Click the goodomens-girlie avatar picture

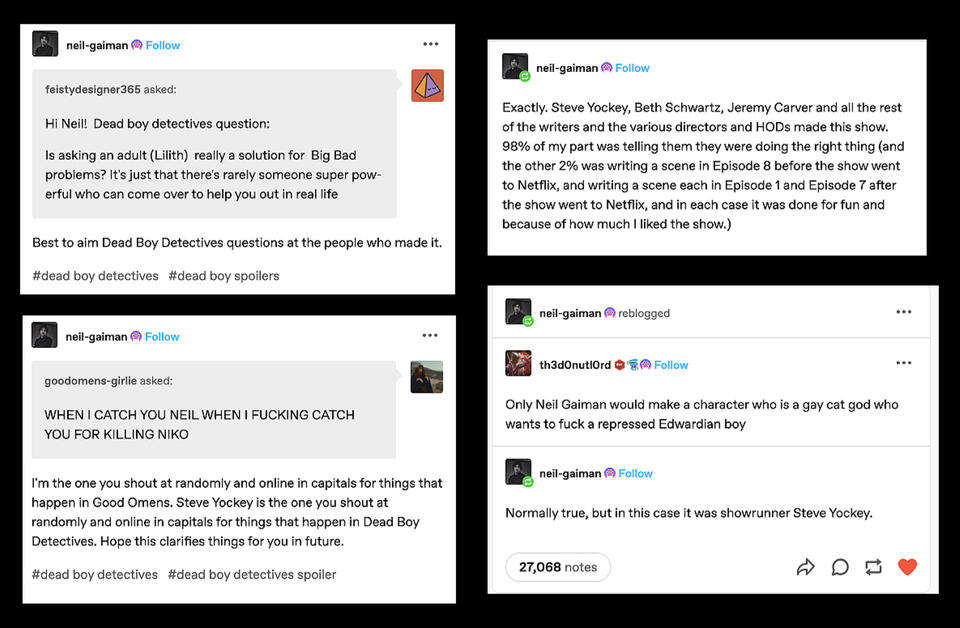426,376
